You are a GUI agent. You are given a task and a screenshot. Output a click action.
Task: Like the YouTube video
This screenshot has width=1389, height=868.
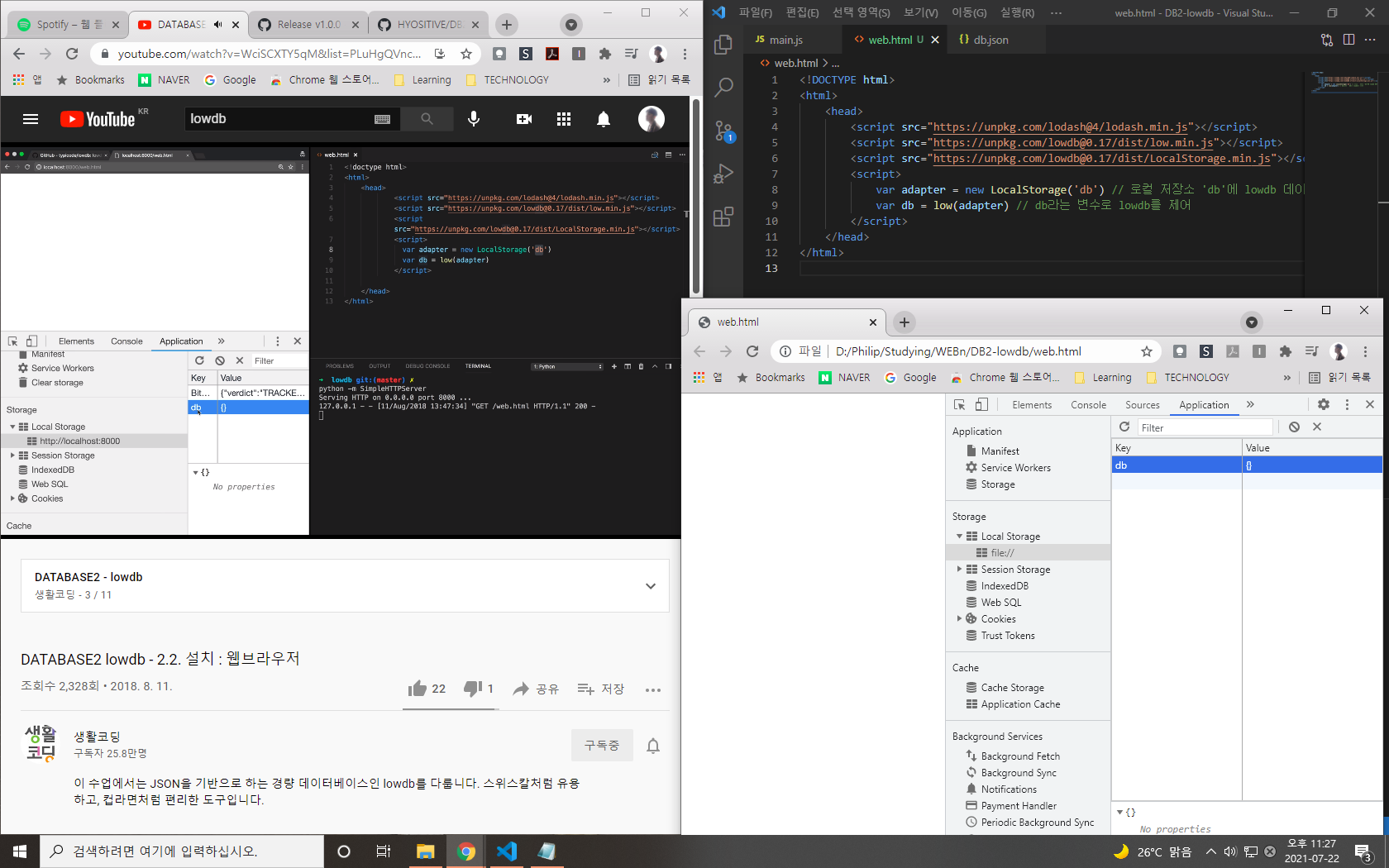[x=427, y=689]
